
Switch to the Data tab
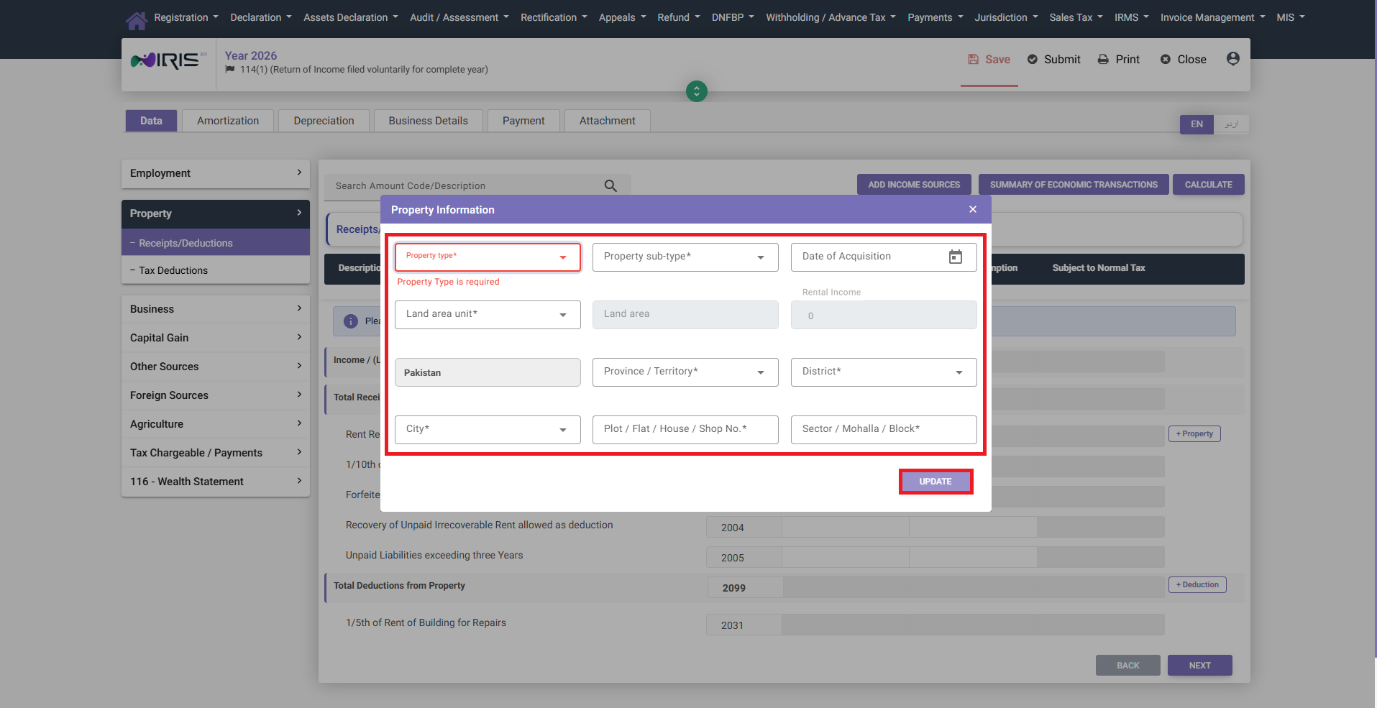151,121
